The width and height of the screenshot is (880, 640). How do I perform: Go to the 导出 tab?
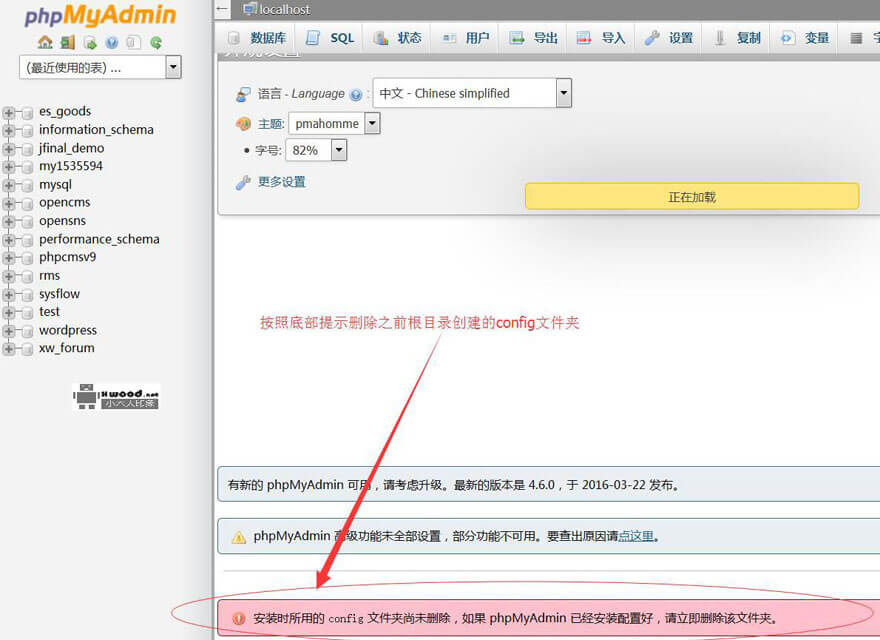click(x=534, y=38)
